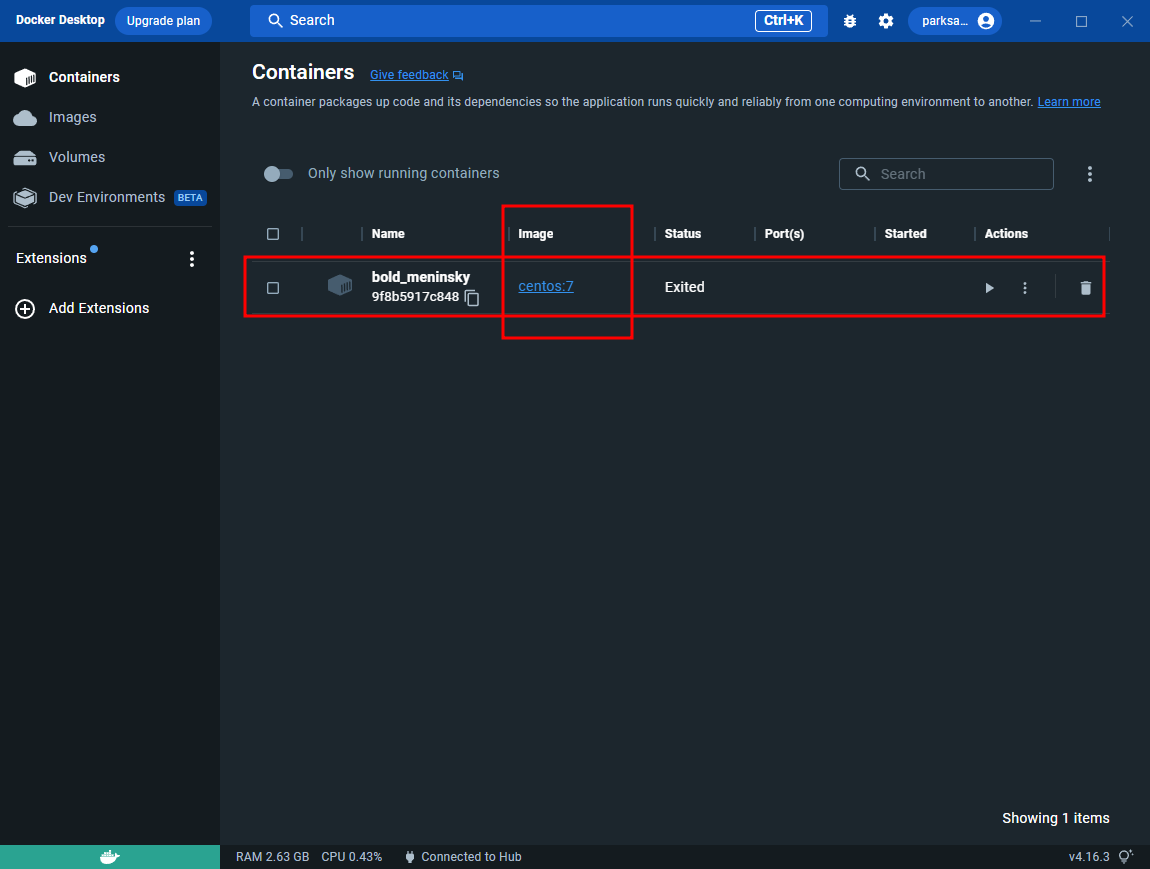Click the Exited status text
Viewport: 1150px width, 869px height.
pos(684,287)
